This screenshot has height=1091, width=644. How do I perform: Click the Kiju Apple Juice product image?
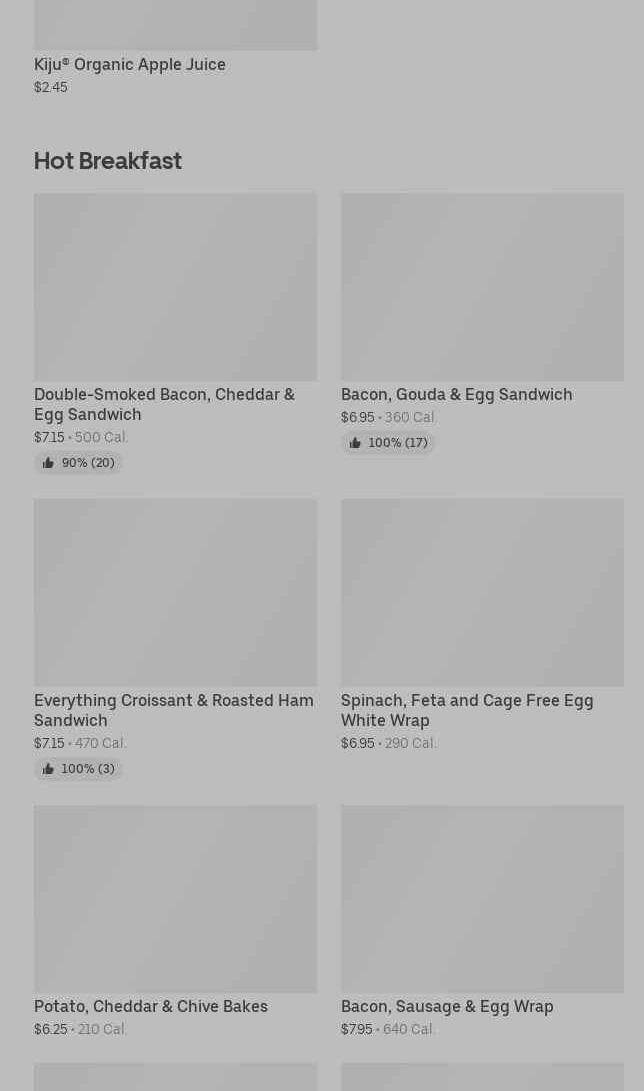point(175,24)
